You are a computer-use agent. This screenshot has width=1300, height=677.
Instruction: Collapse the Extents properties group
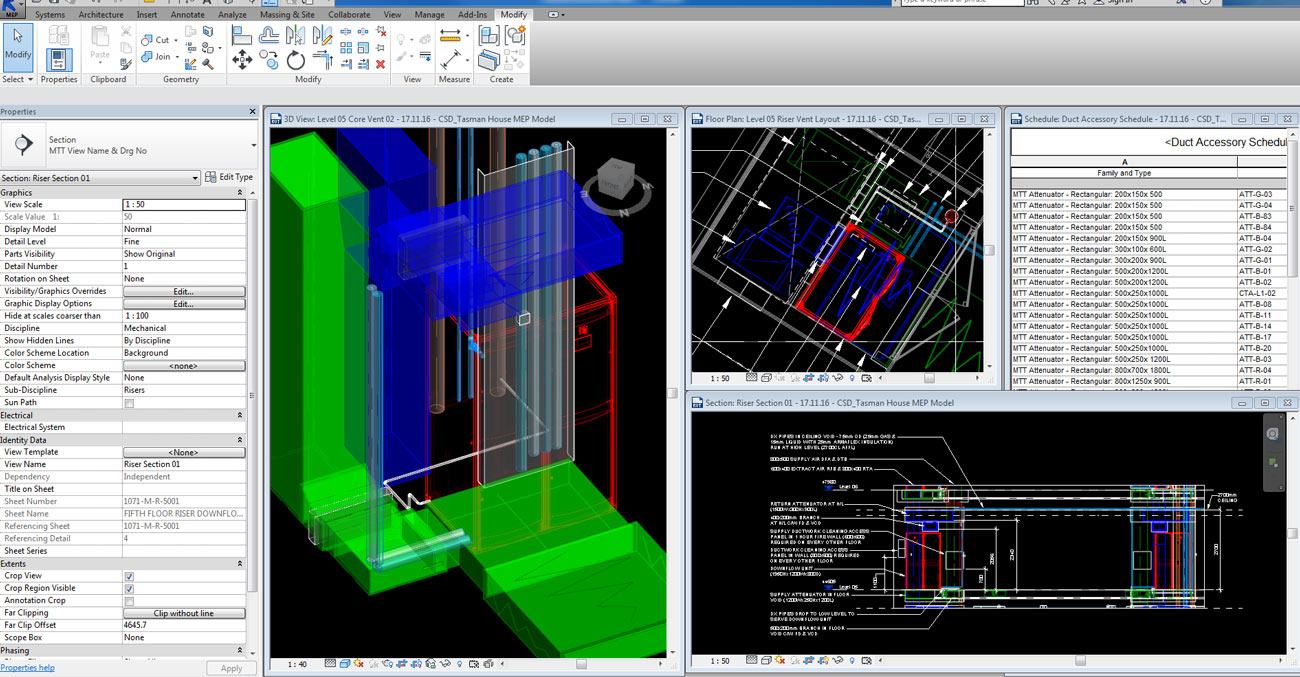click(x=240, y=564)
